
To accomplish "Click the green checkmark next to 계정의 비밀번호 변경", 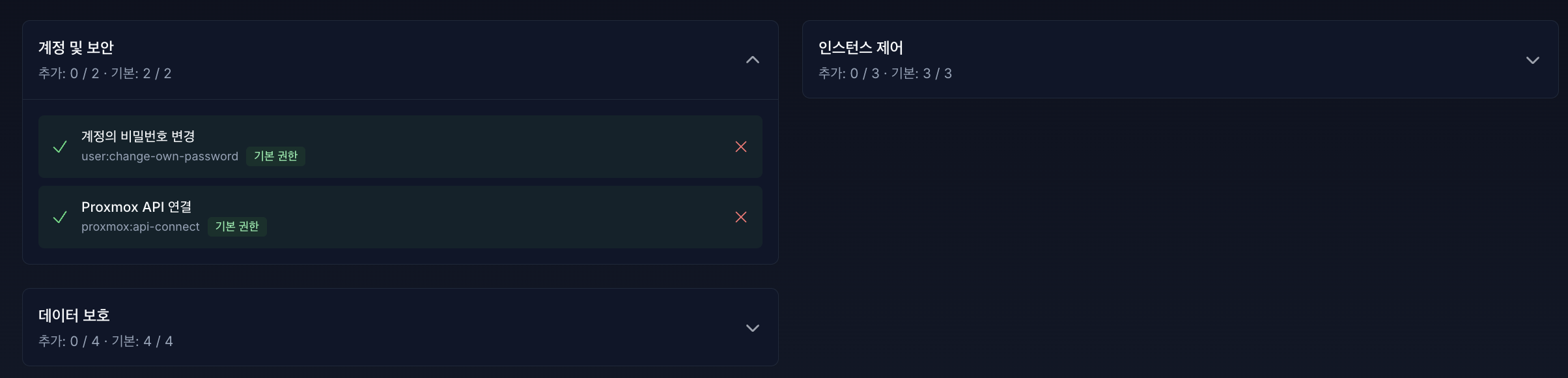I will [59, 147].
